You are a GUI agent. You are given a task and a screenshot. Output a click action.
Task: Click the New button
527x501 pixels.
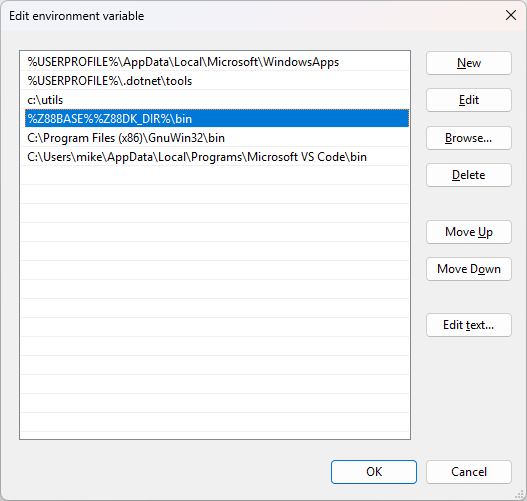(x=469, y=63)
